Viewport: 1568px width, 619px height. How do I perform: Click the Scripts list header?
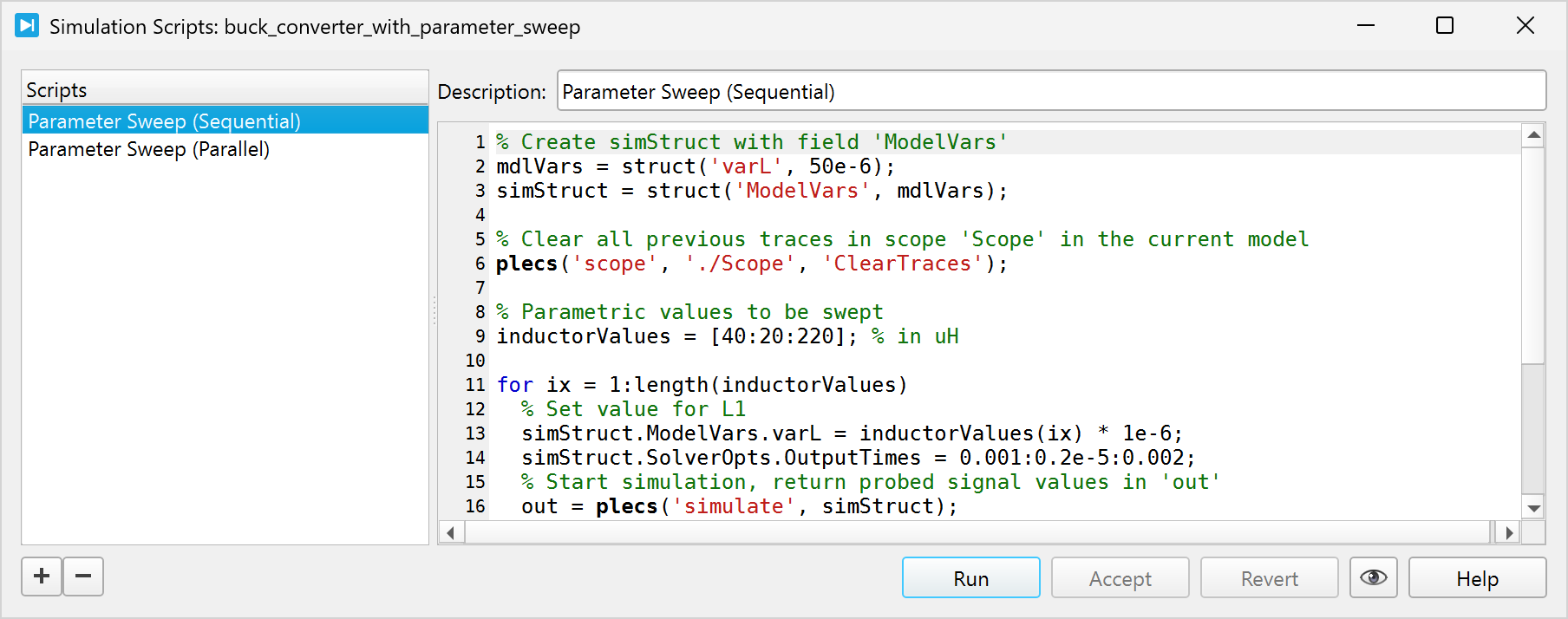[225, 90]
